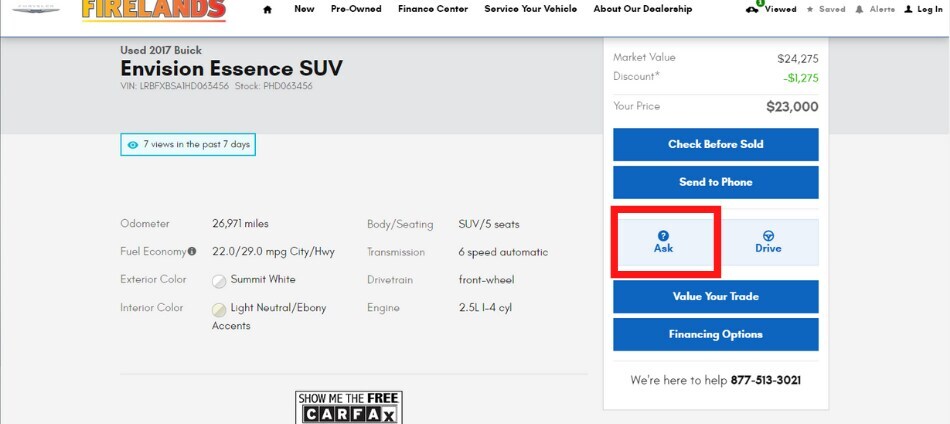Click the Log In person icon
The image size is (950, 424).
point(908,10)
